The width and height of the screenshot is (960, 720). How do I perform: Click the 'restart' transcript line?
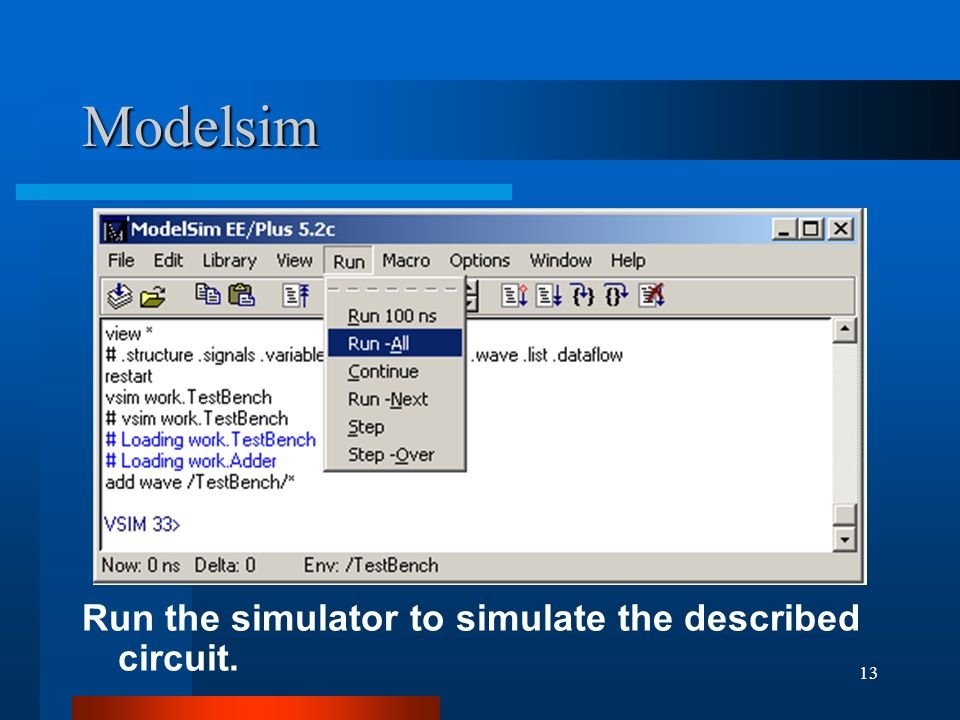(x=128, y=376)
